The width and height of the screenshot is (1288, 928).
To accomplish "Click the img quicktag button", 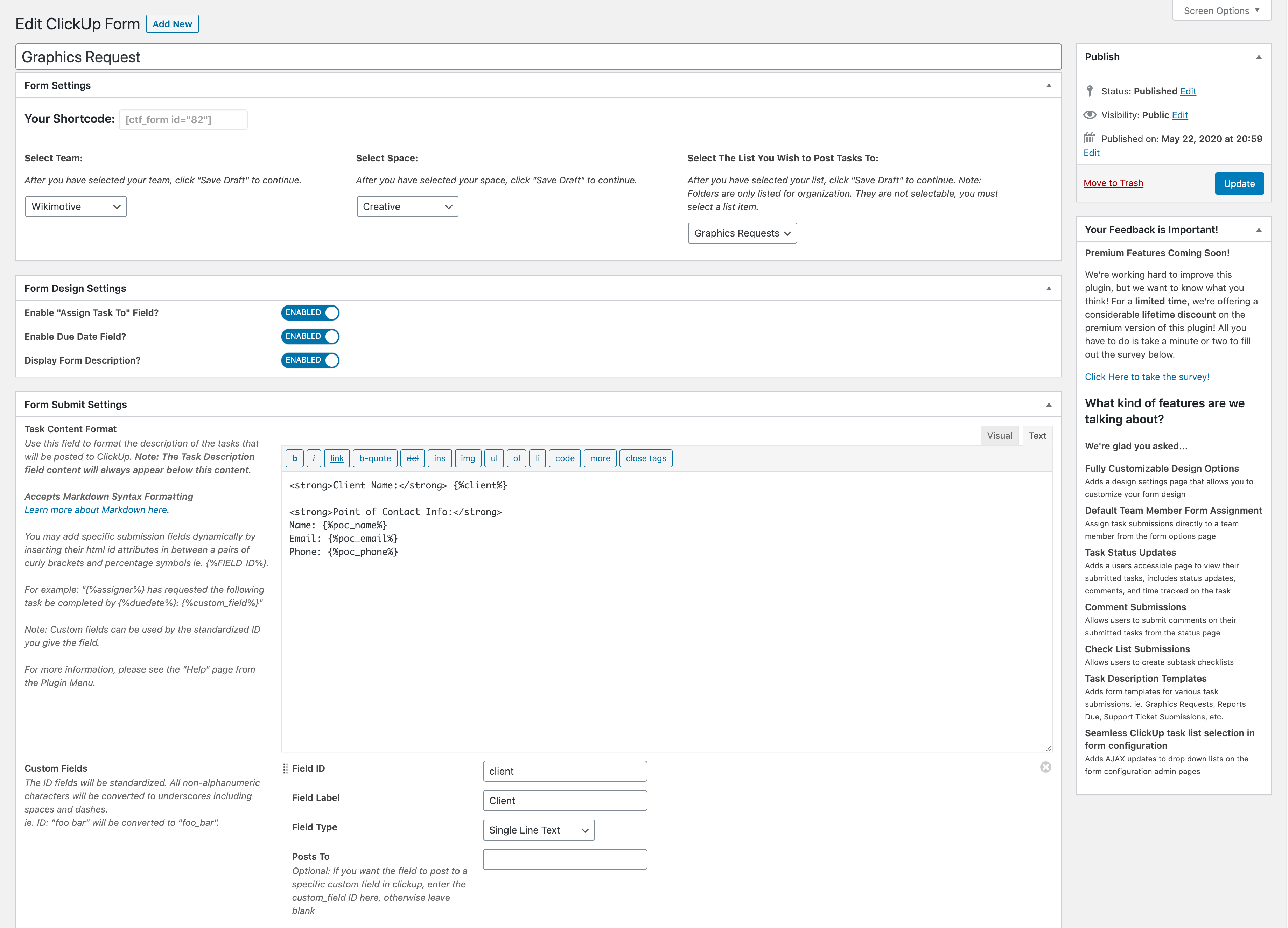I will (x=468, y=458).
